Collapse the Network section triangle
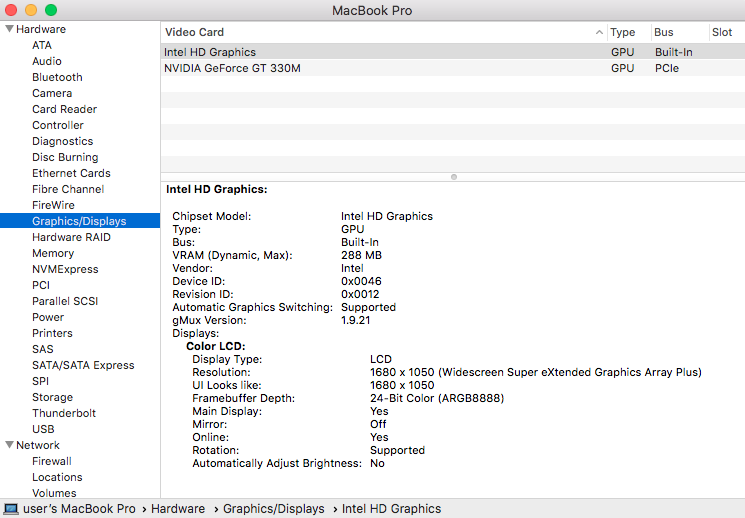745x518 pixels. point(9,445)
